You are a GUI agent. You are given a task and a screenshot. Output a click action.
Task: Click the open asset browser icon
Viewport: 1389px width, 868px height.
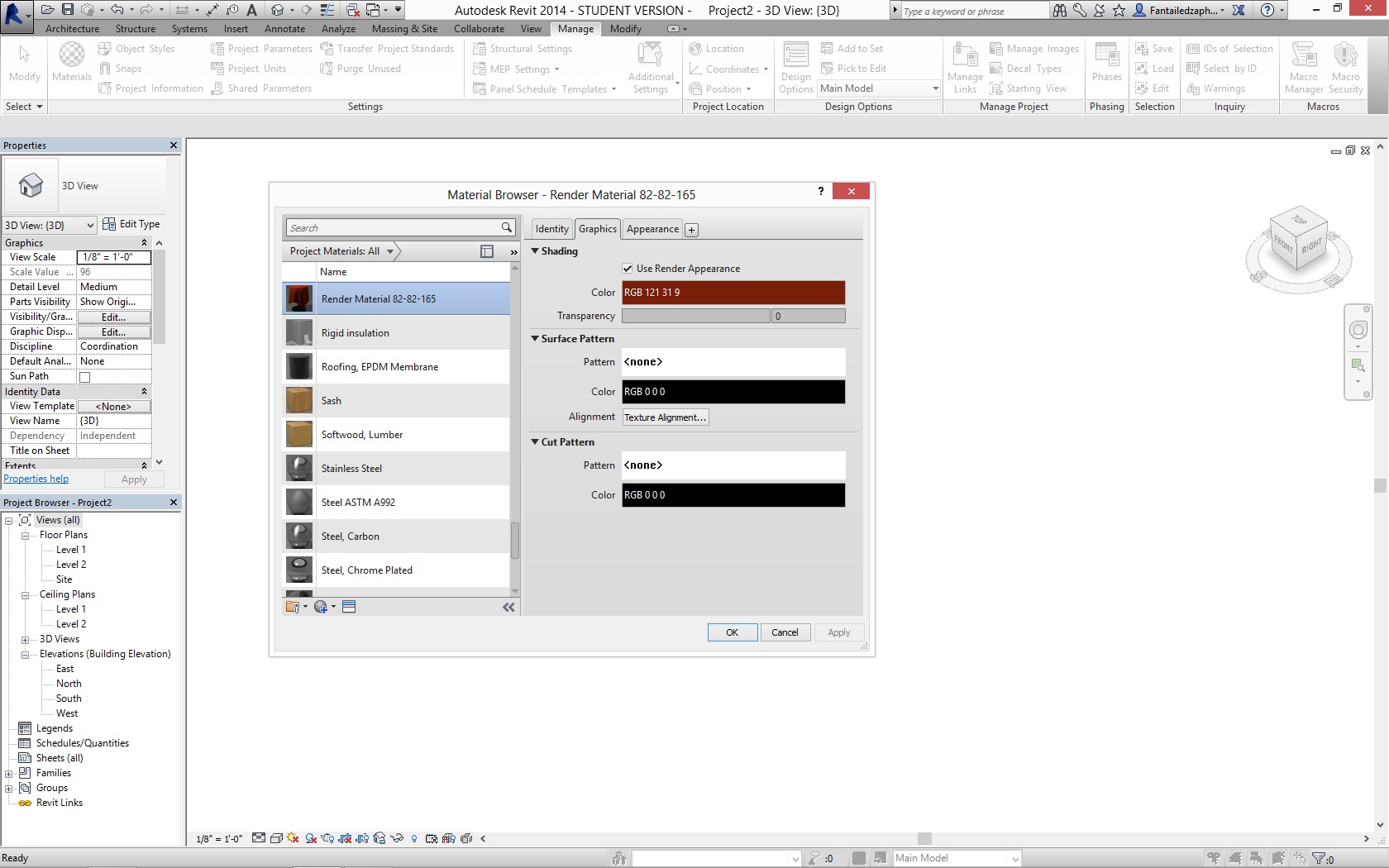tap(349, 607)
